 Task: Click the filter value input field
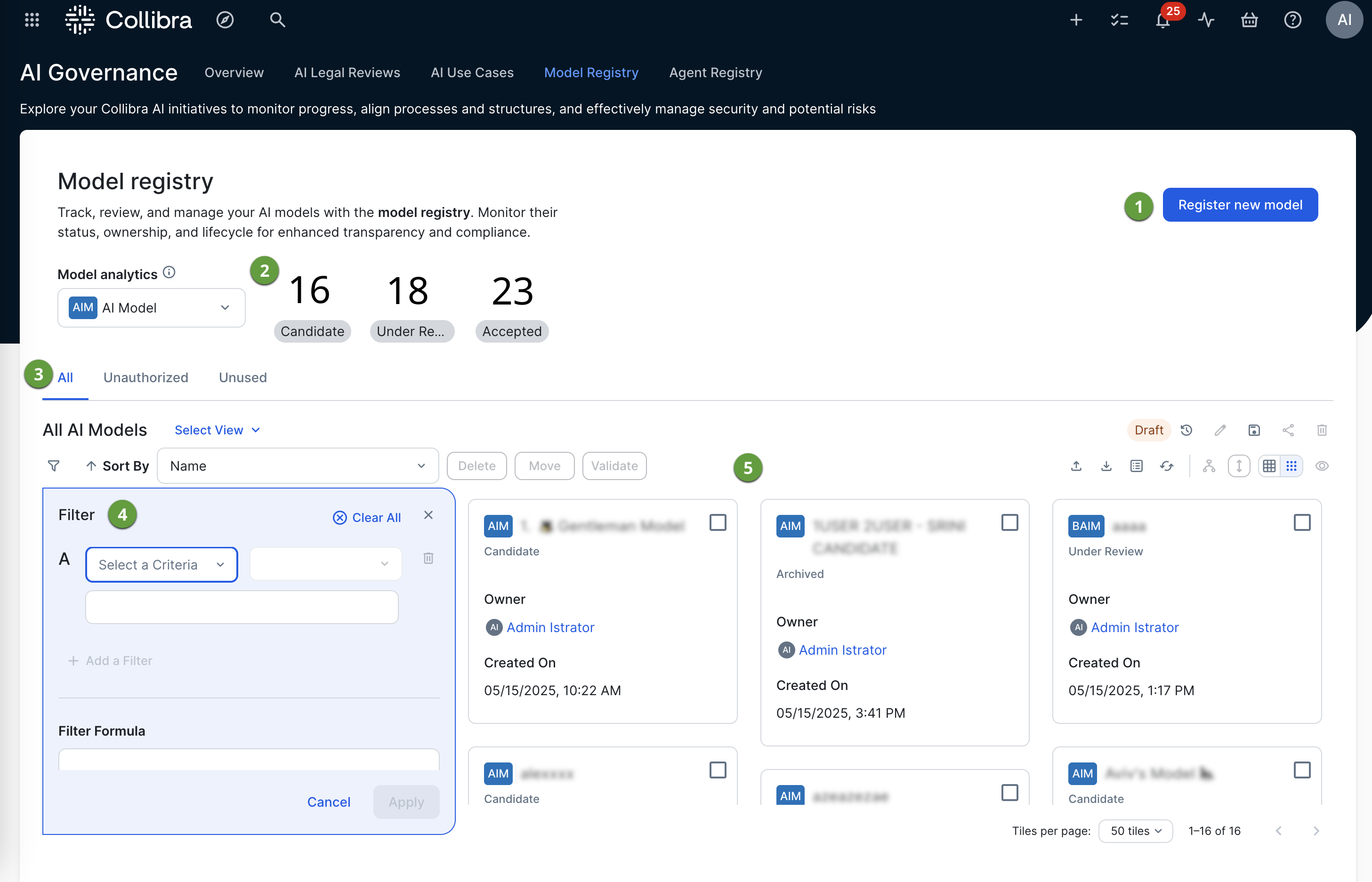(x=242, y=607)
